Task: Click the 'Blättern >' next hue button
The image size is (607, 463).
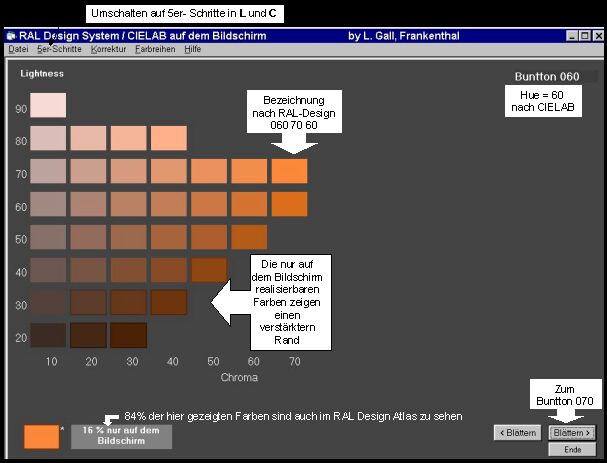Action: coord(573,433)
